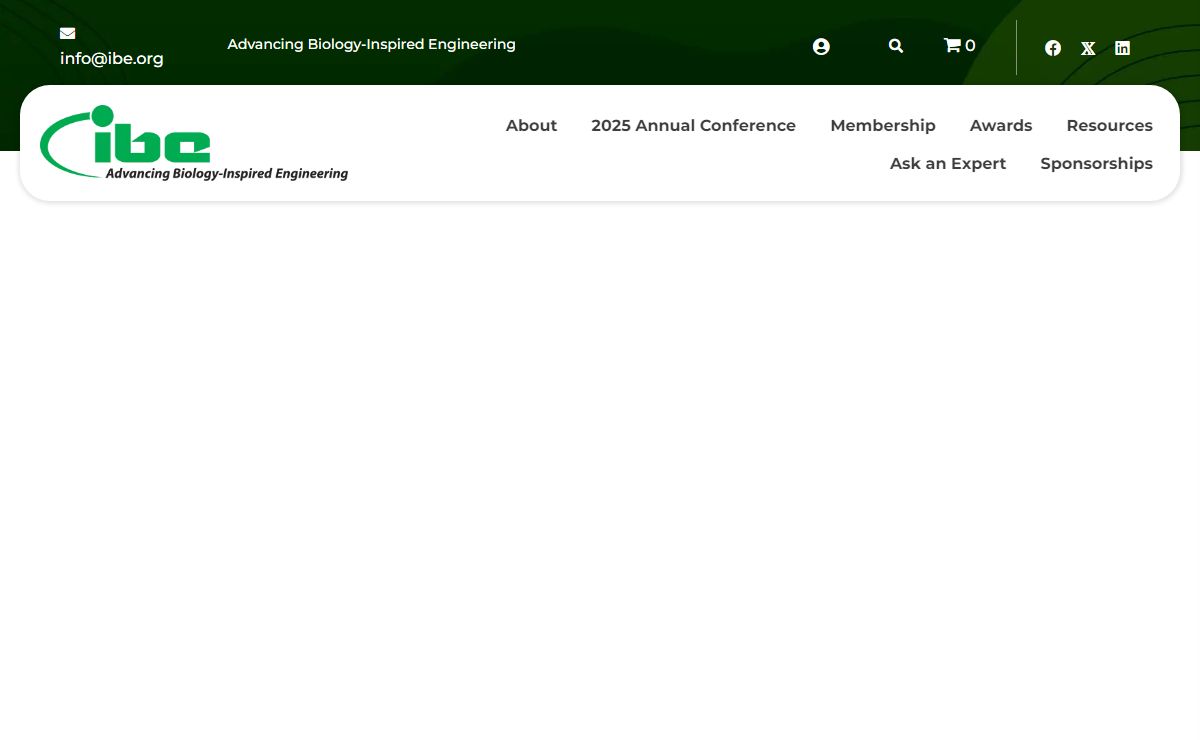Open the About menu
Image resolution: width=1200 pixels, height=740 pixels.
[x=531, y=125]
